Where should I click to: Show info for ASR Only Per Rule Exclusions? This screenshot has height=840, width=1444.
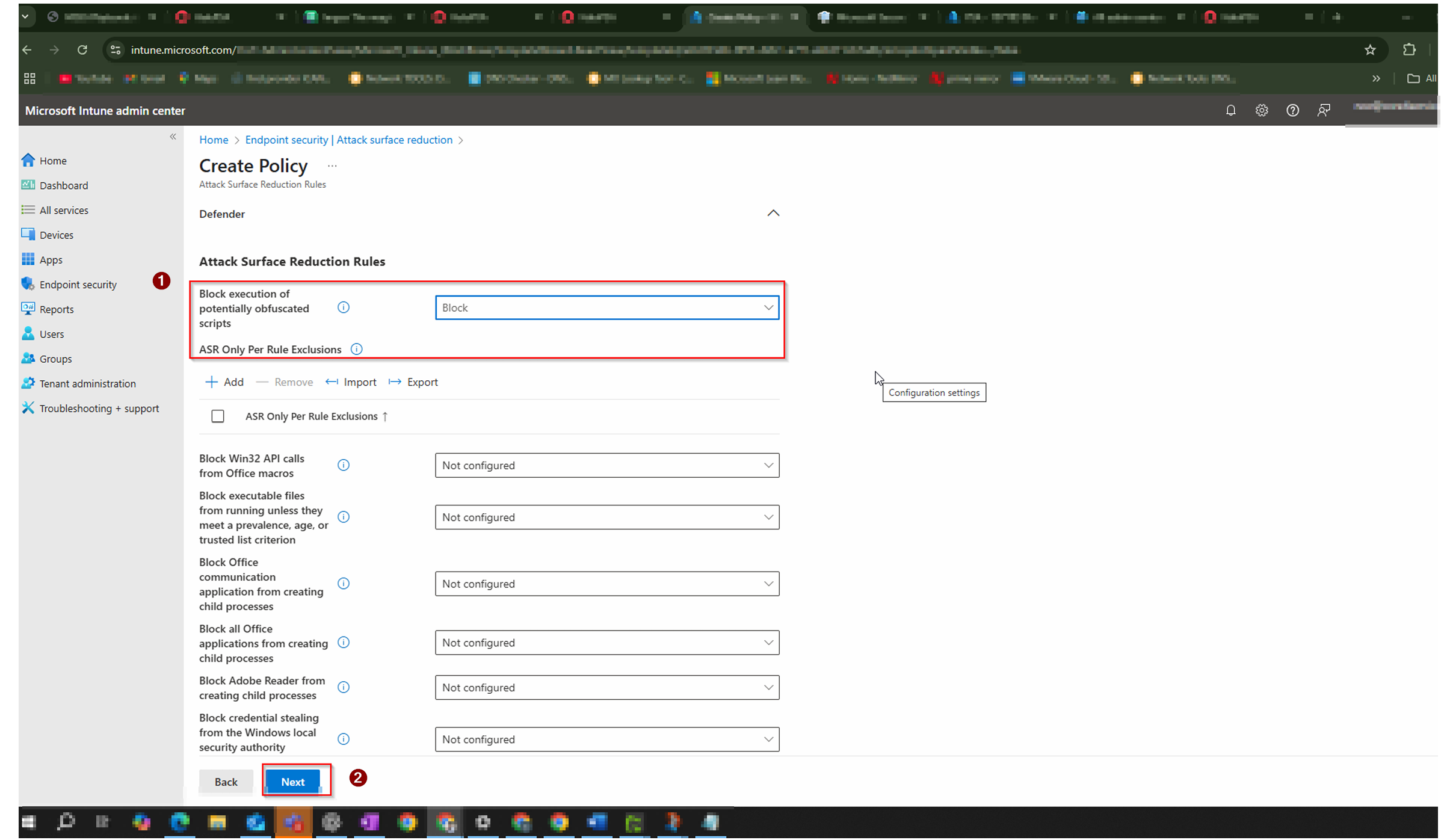pyautogui.click(x=357, y=349)
